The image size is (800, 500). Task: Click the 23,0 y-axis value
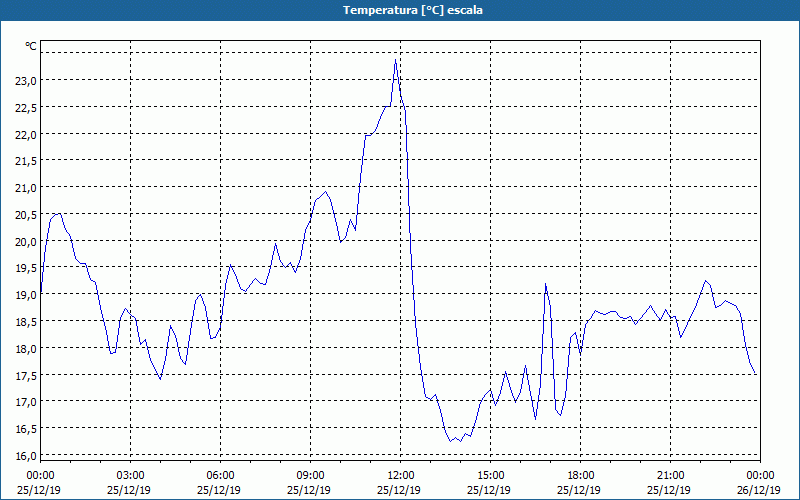pos(27,81)
